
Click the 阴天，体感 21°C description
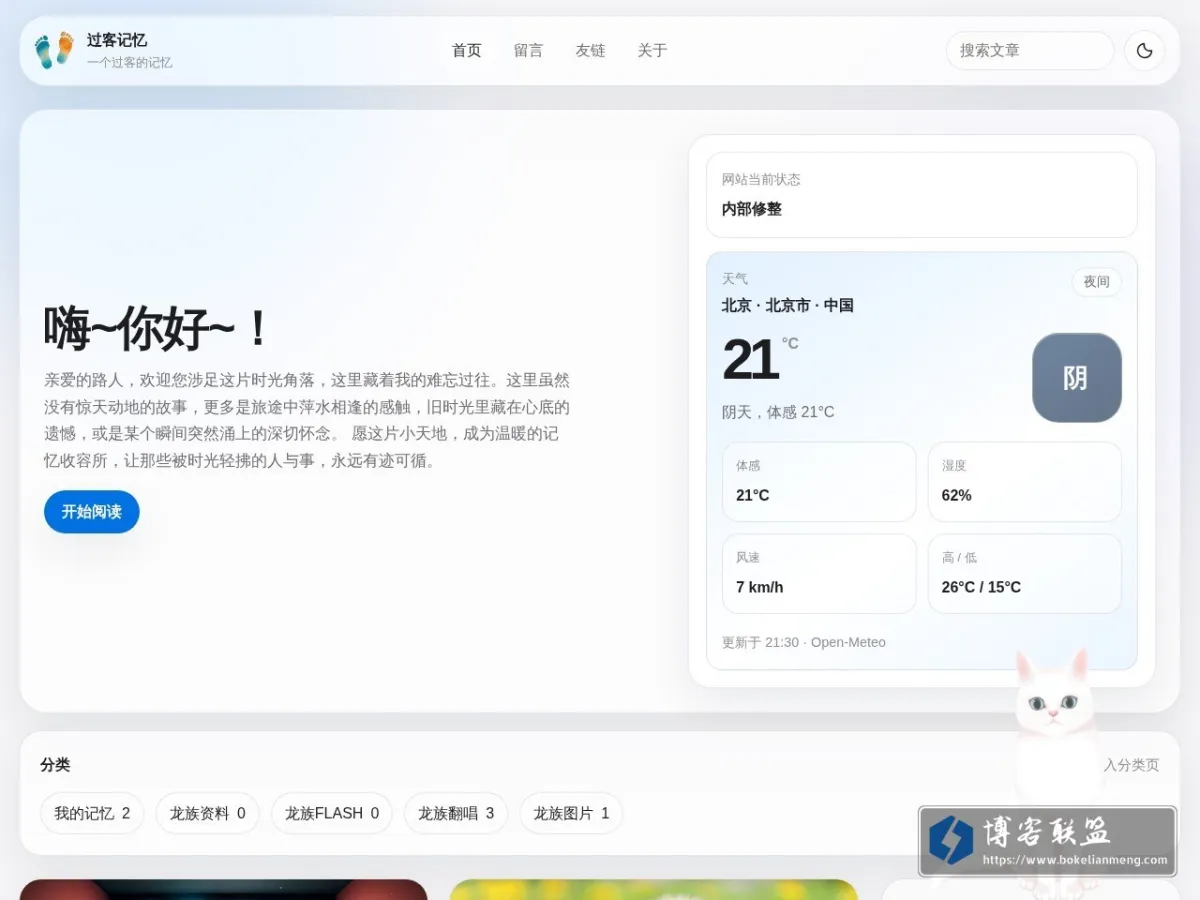pyautogui.click(x=778, y=412)
